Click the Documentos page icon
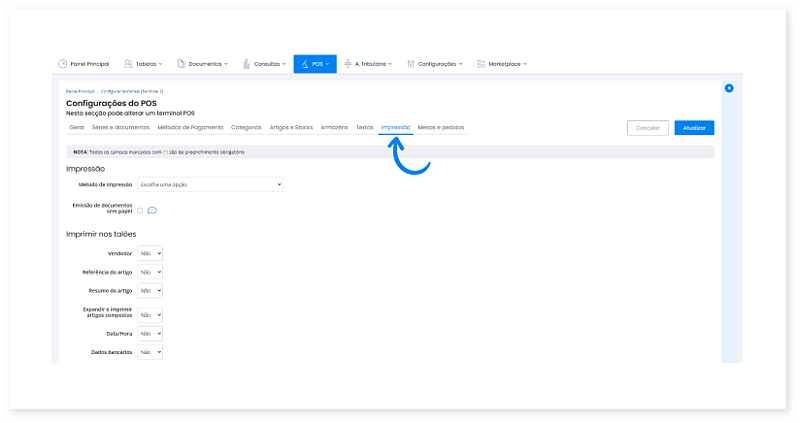Image resolution: width=800 pixels, height=423 pixels. coord(181,64)
